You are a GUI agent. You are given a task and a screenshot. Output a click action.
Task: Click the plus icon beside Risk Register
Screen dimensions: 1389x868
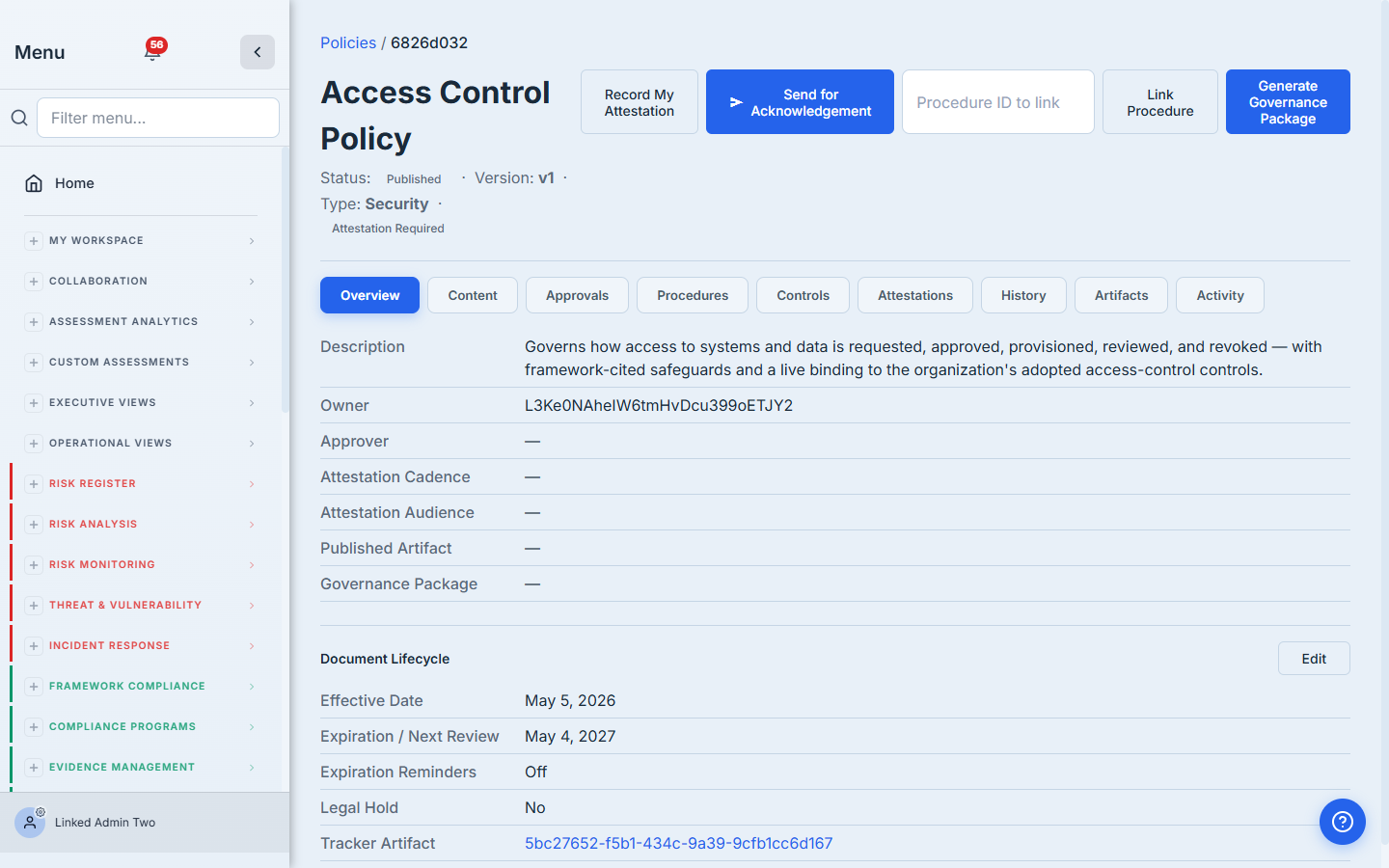click(34, 484)
